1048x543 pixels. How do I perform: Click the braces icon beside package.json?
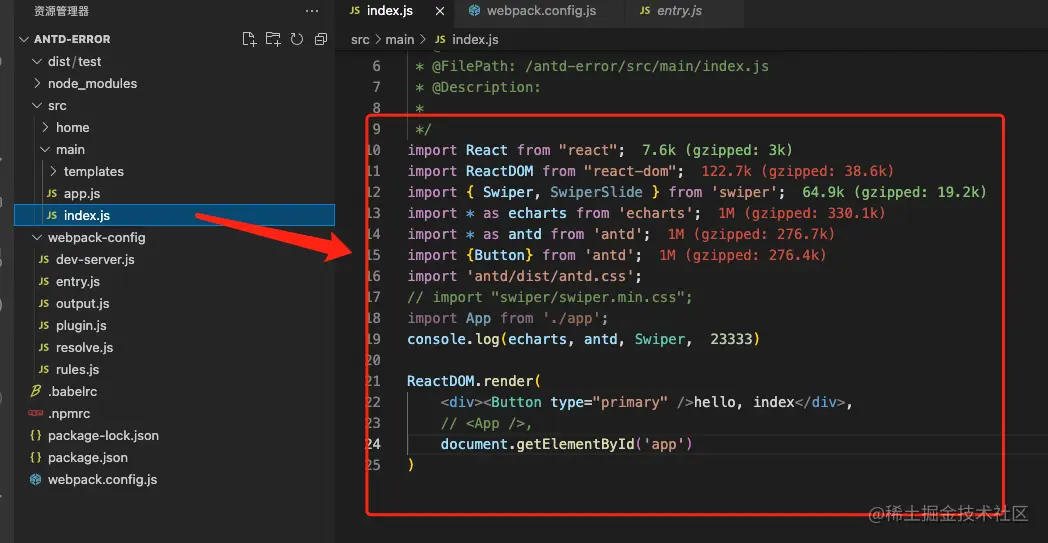tap(36, 457)
